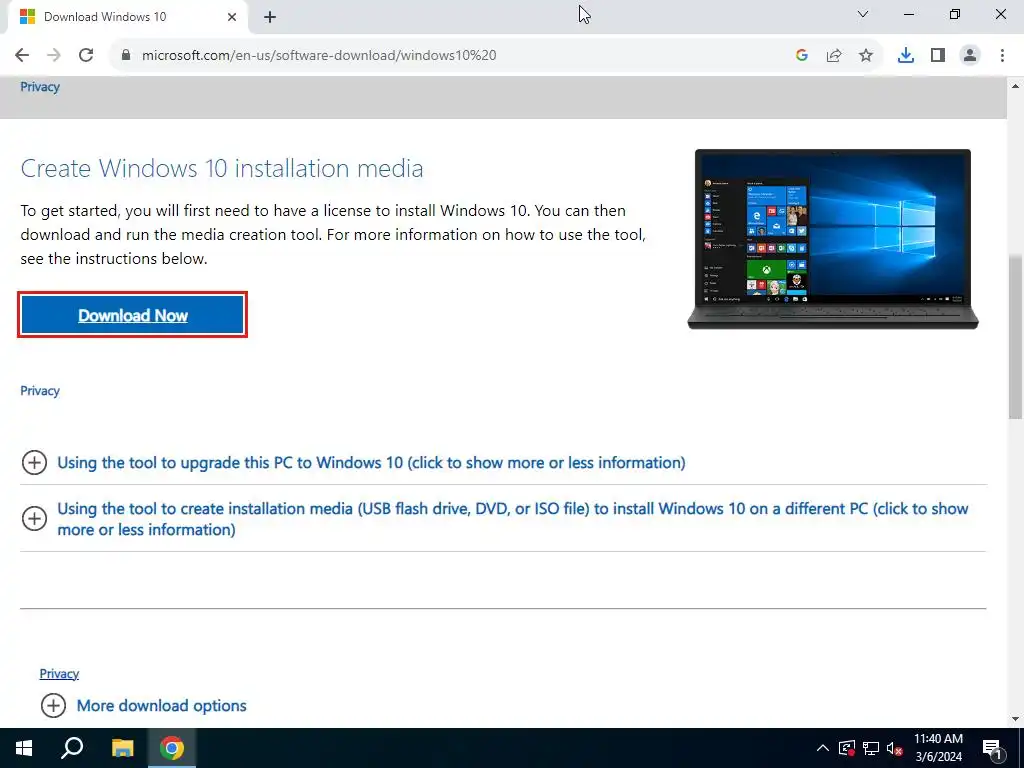Bookmark this page with the star icon

point(866,55)
